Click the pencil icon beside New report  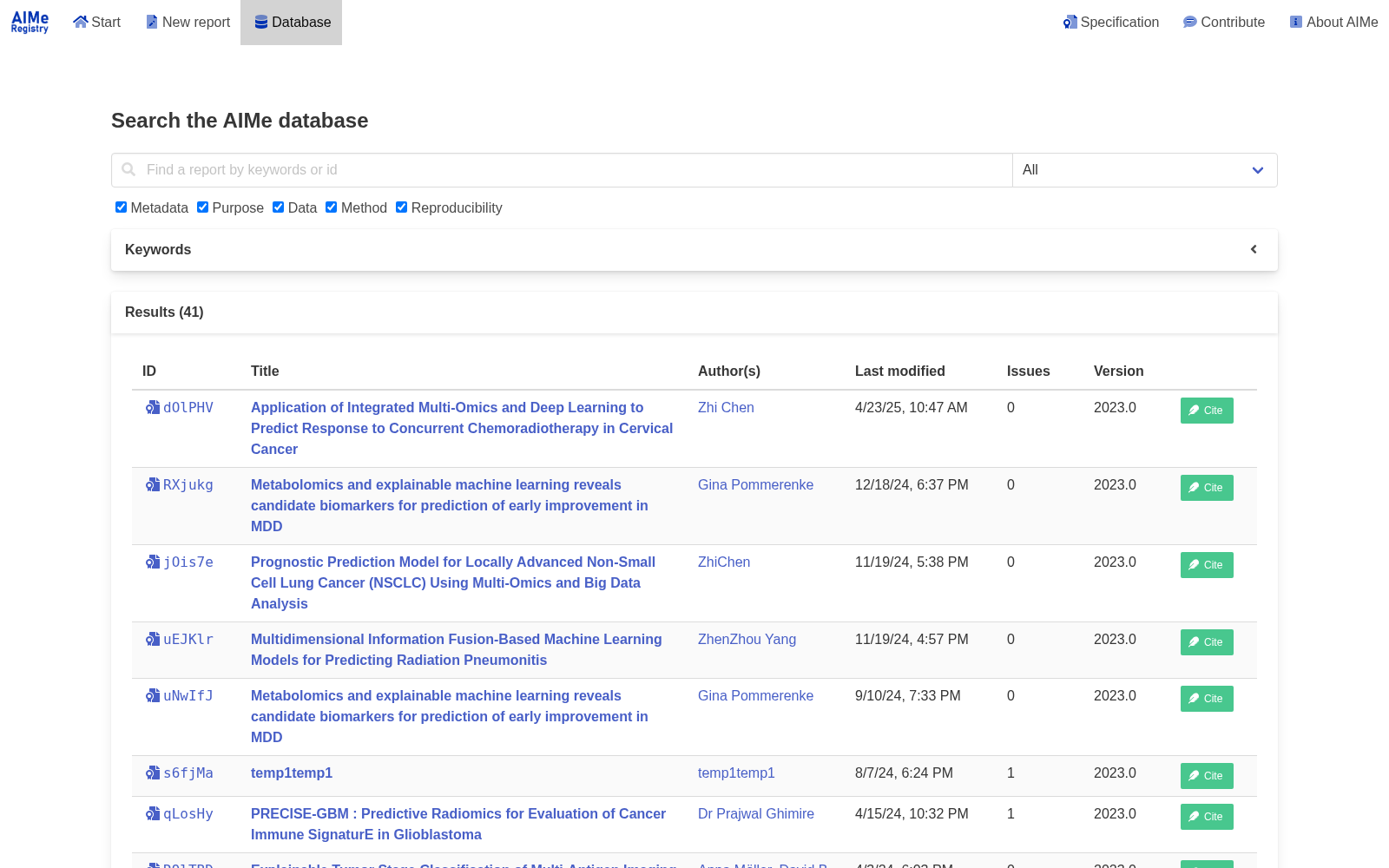click(x=152, y=22)
